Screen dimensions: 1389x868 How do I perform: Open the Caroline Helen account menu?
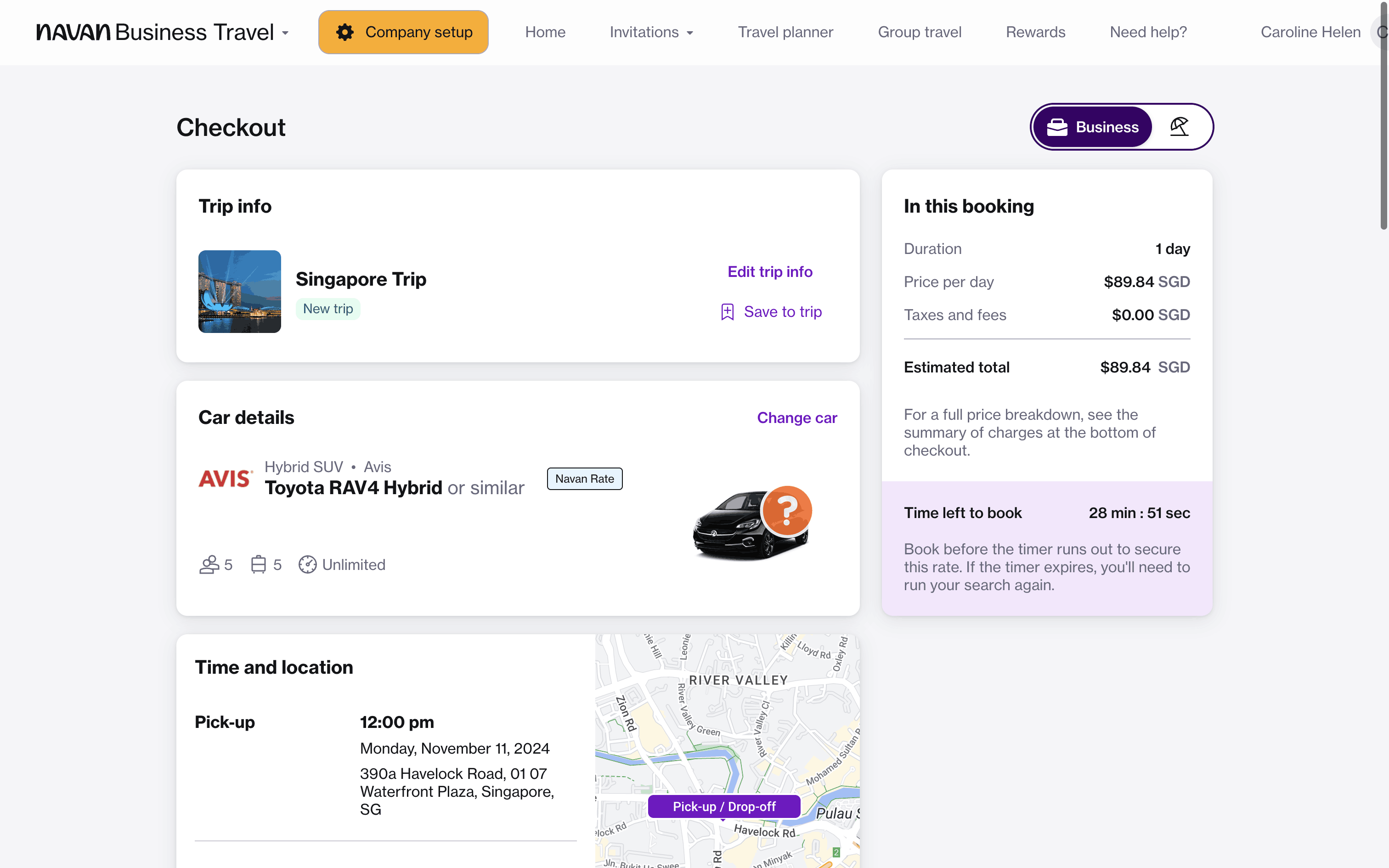point(1310,32)
